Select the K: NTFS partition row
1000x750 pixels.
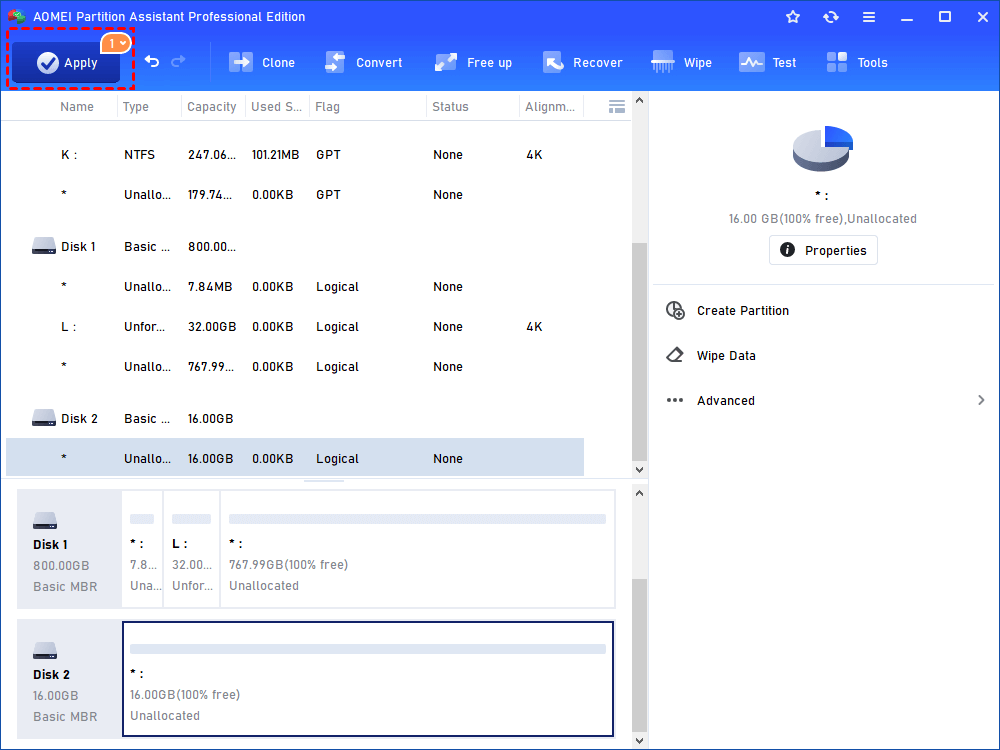[x=295, y=155]
